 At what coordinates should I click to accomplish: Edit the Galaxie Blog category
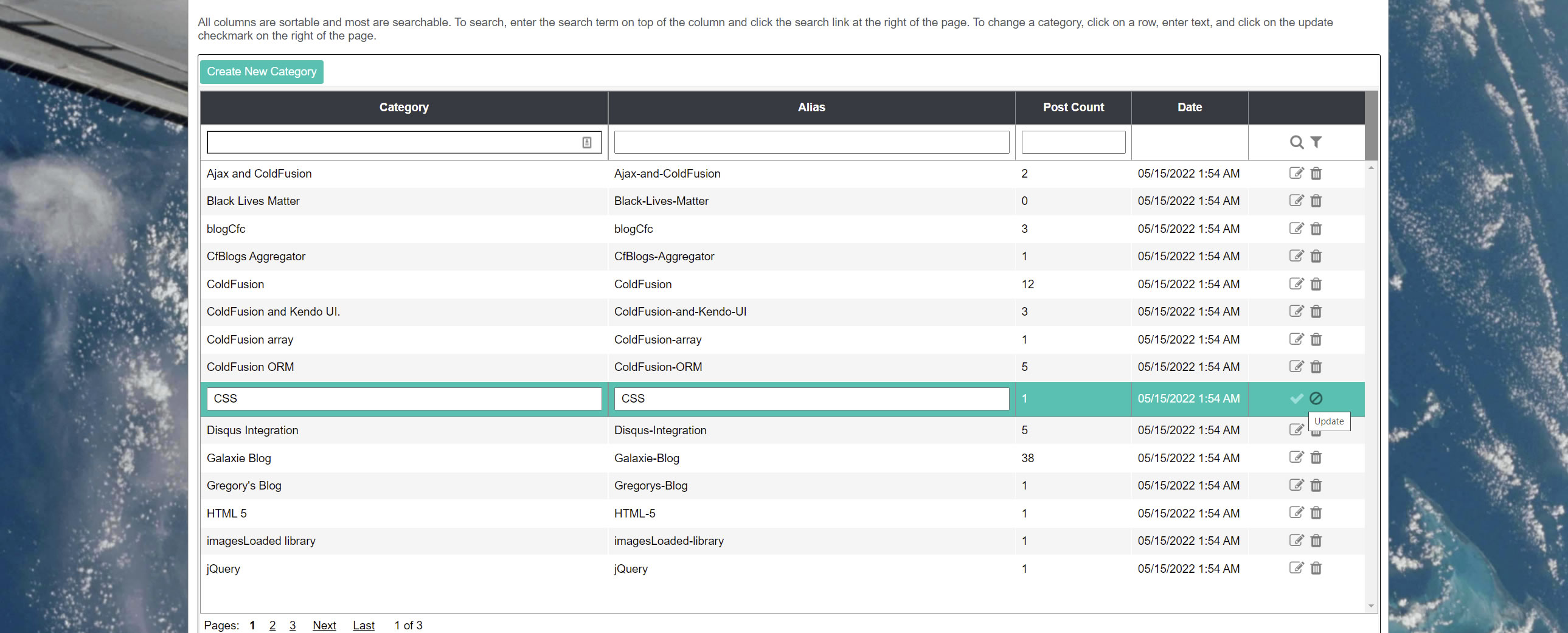tap(1297, 458)
